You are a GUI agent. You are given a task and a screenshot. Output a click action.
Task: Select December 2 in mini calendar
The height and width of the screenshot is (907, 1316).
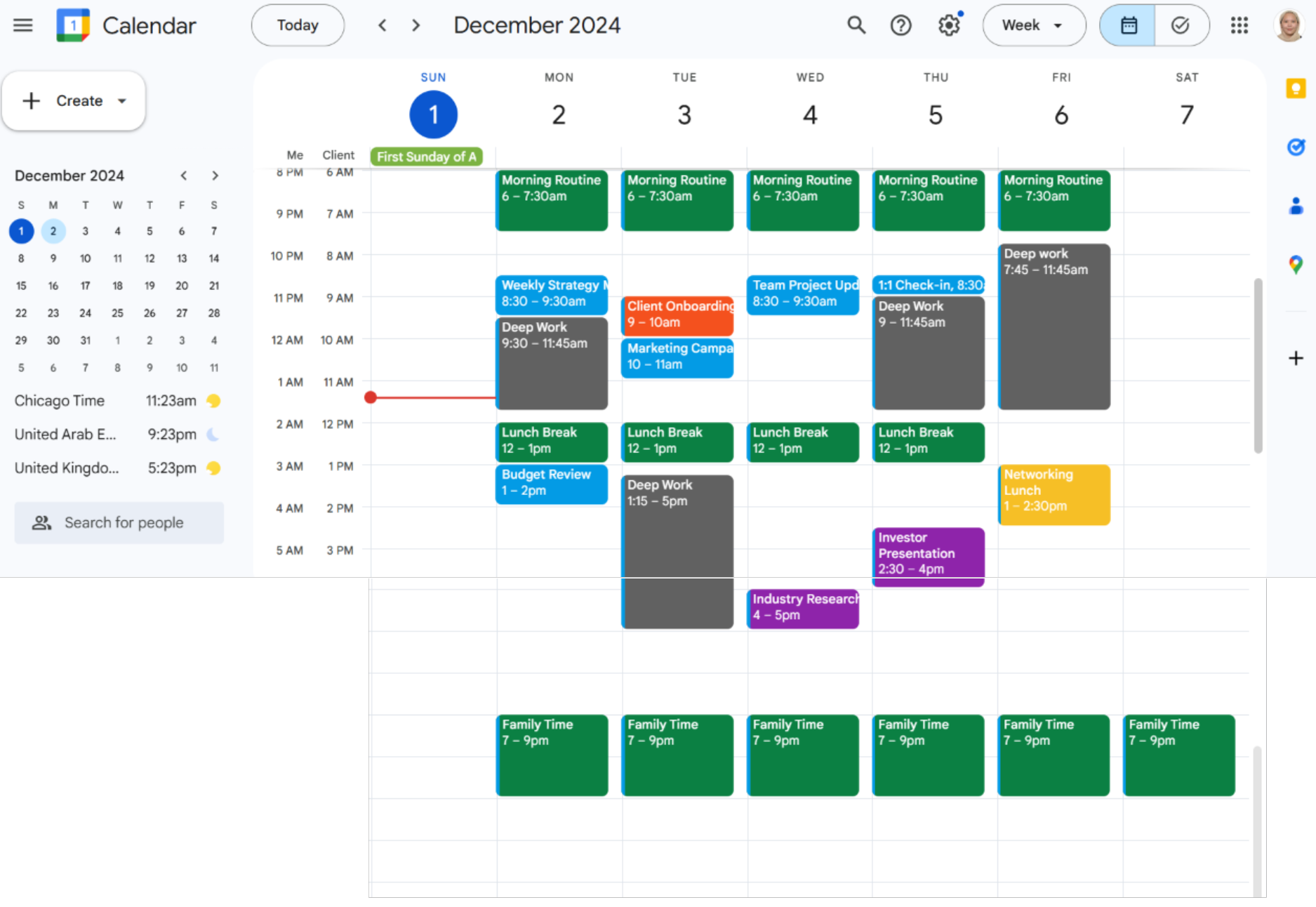53,231
